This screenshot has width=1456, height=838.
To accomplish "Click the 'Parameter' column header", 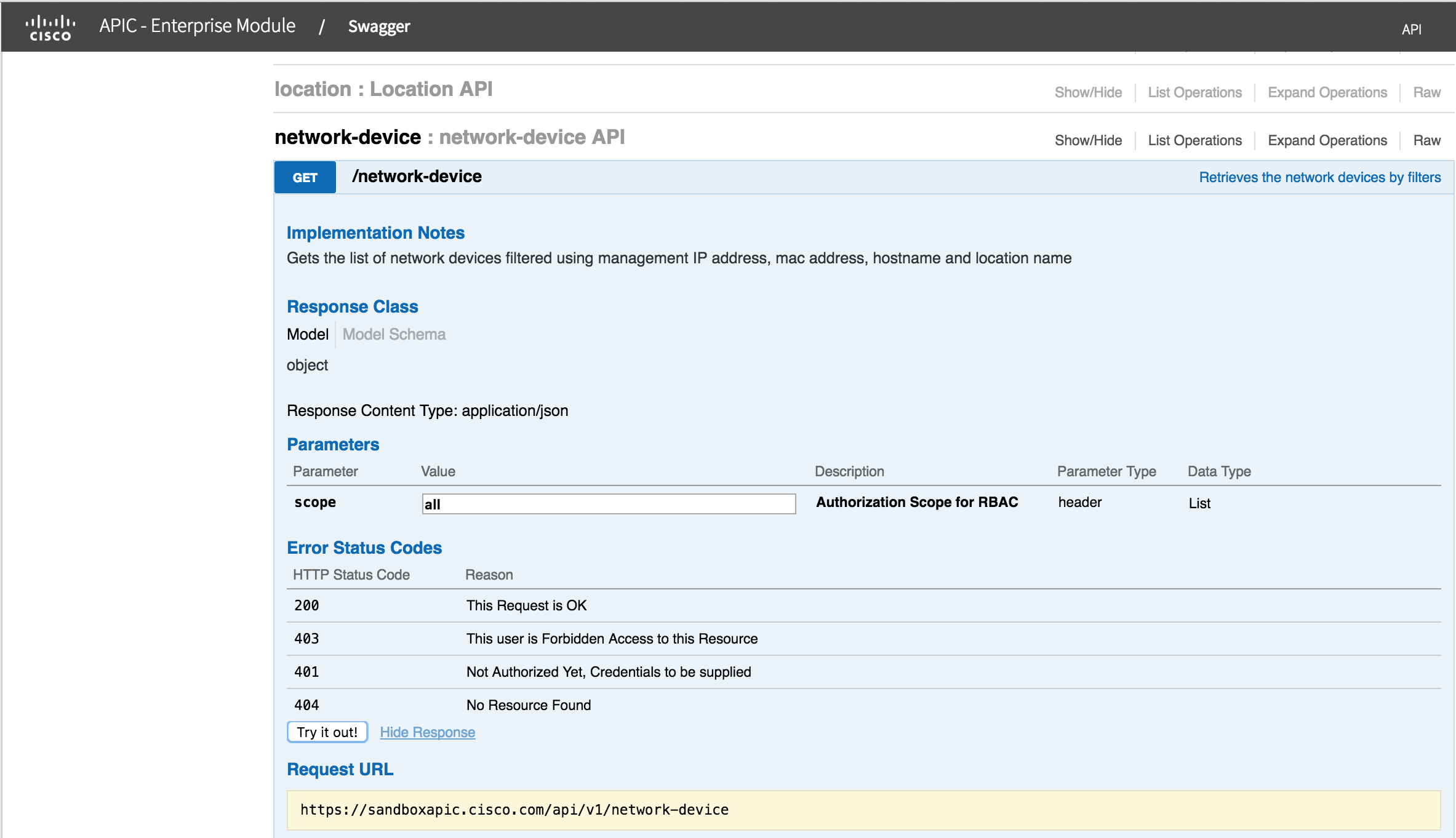I will click(325, 471).
